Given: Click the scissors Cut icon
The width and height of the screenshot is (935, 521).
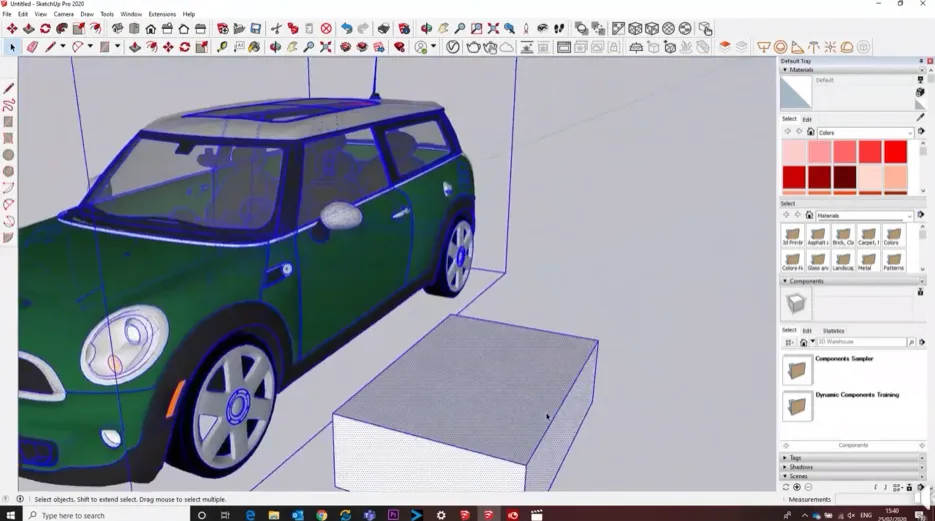Looking at the screenshot, I should tap(276, 29).
